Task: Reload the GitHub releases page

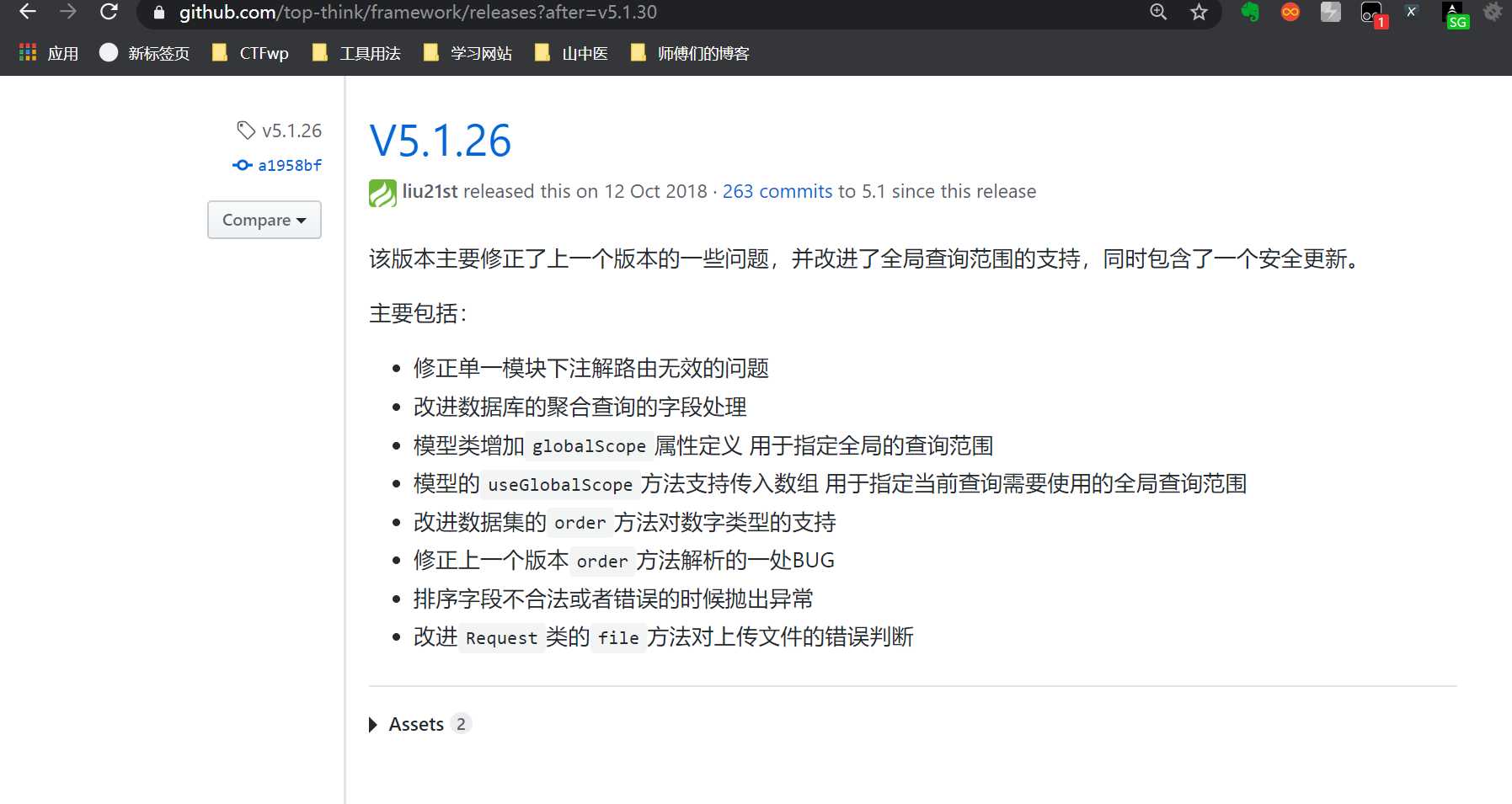Action: pos(109,12)
